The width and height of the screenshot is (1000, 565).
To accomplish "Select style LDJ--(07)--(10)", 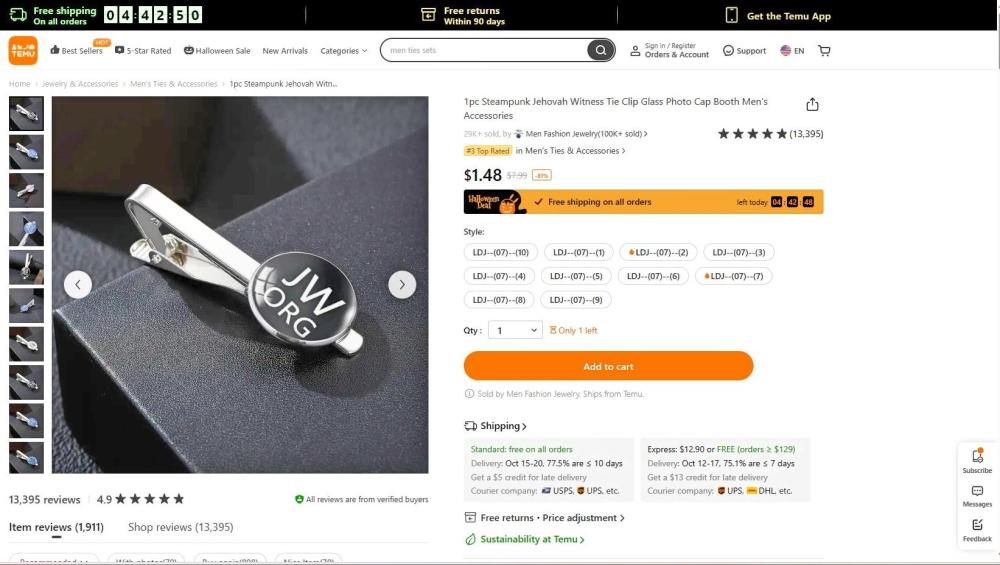I will (500, 252).
